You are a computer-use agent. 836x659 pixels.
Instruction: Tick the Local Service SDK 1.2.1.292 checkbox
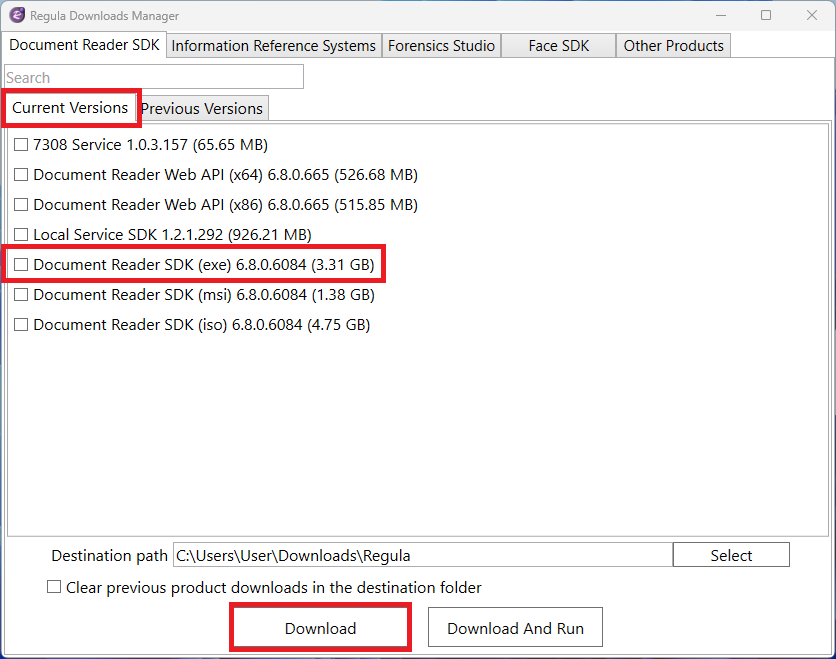[21, 235]
